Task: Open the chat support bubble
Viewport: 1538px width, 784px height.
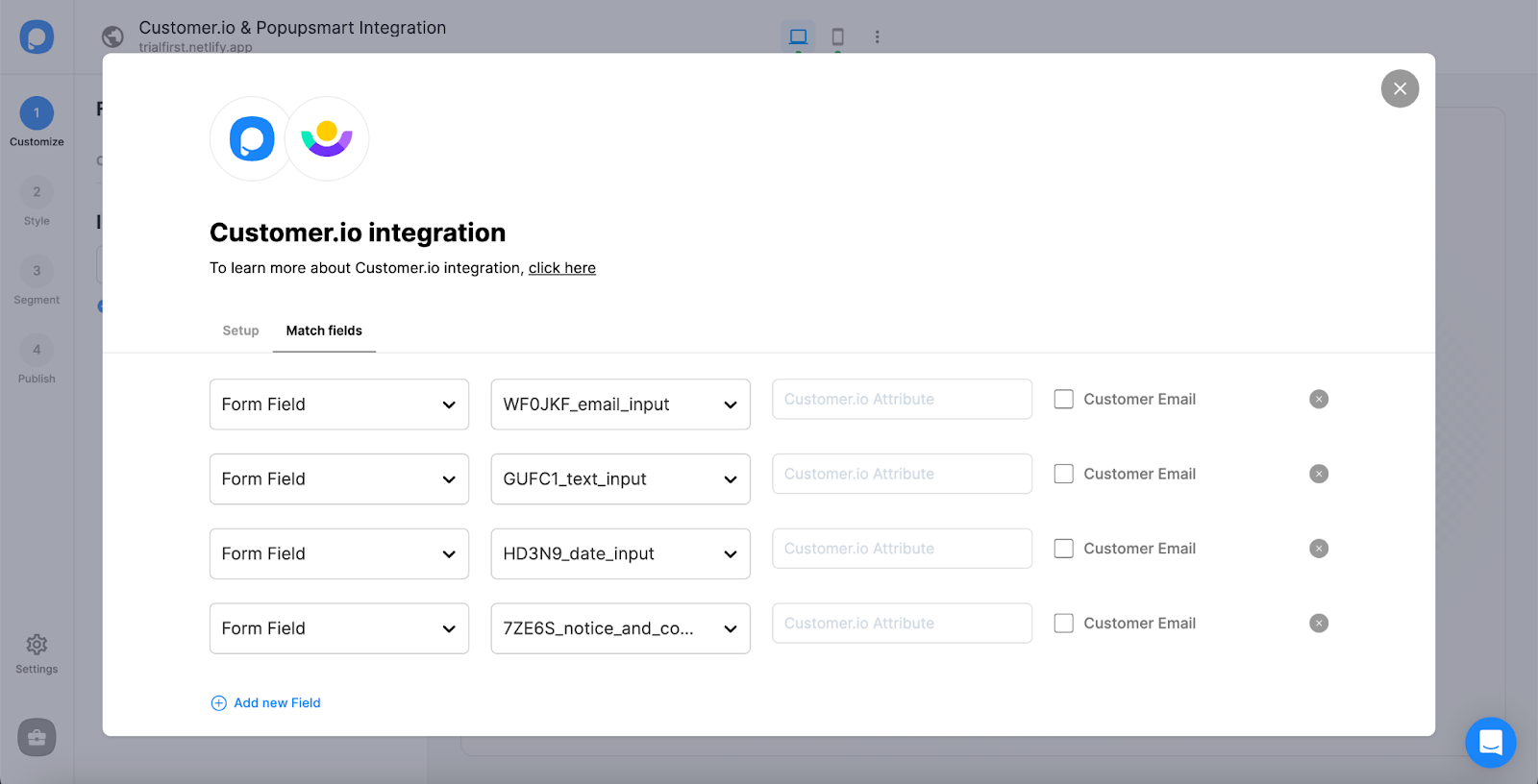Action: (x=1490, y=743)
